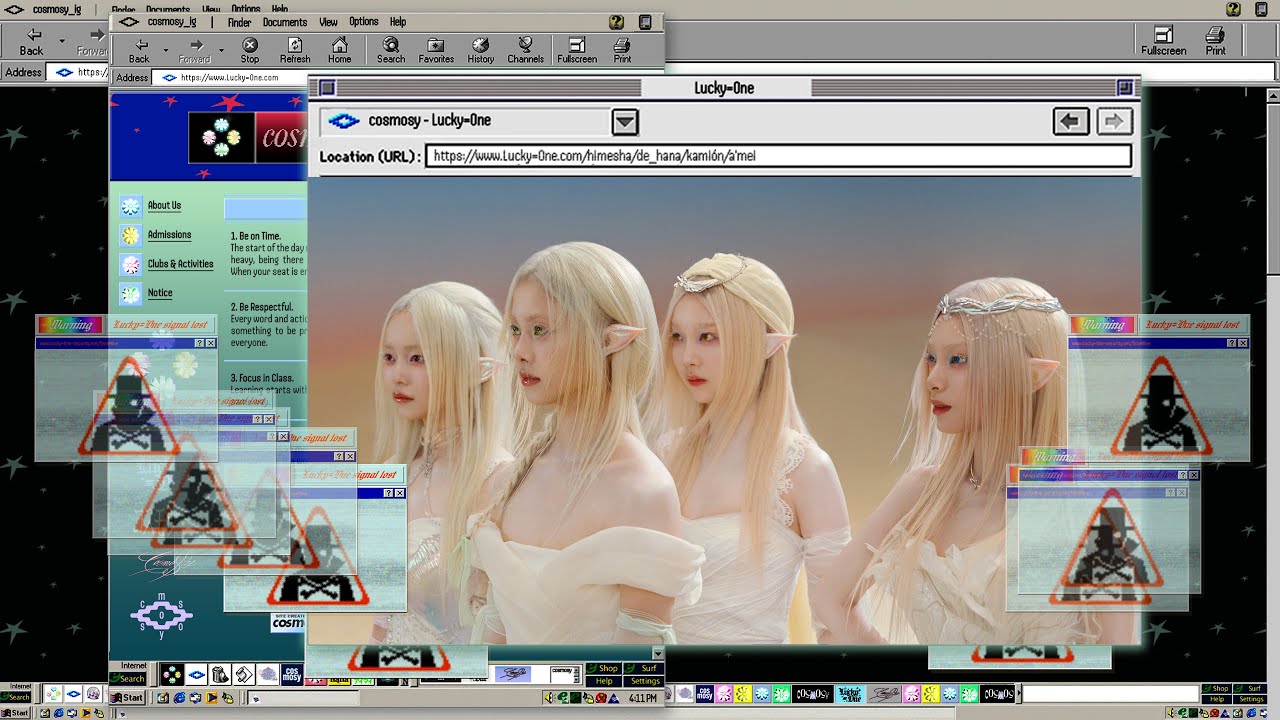Click the yellow flower icon beside Admissions
Screen dimensions: 1280x720
pyautogui.click(x=130, y=235)
